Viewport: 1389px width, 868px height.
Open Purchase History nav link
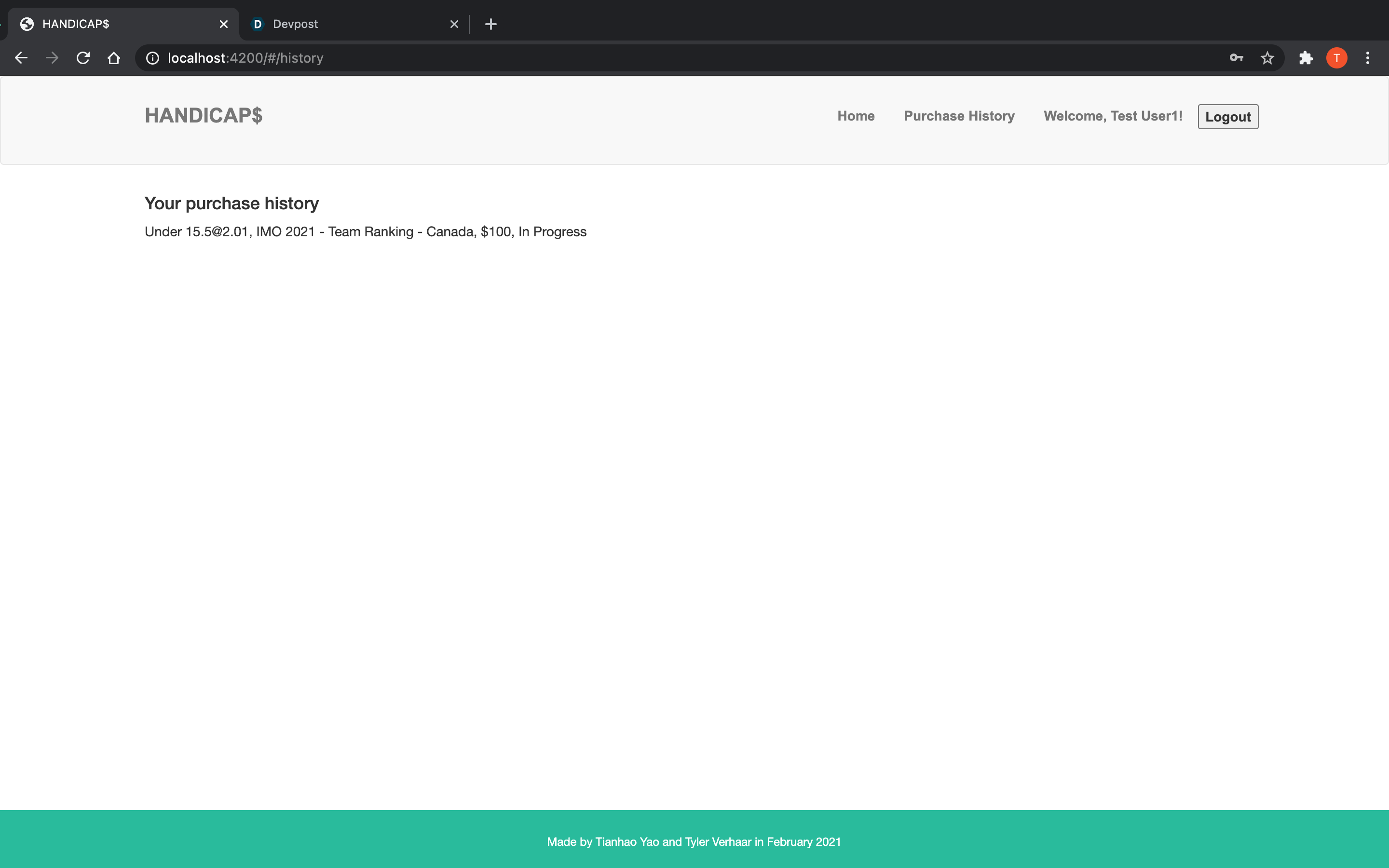[x=958, y=116]
